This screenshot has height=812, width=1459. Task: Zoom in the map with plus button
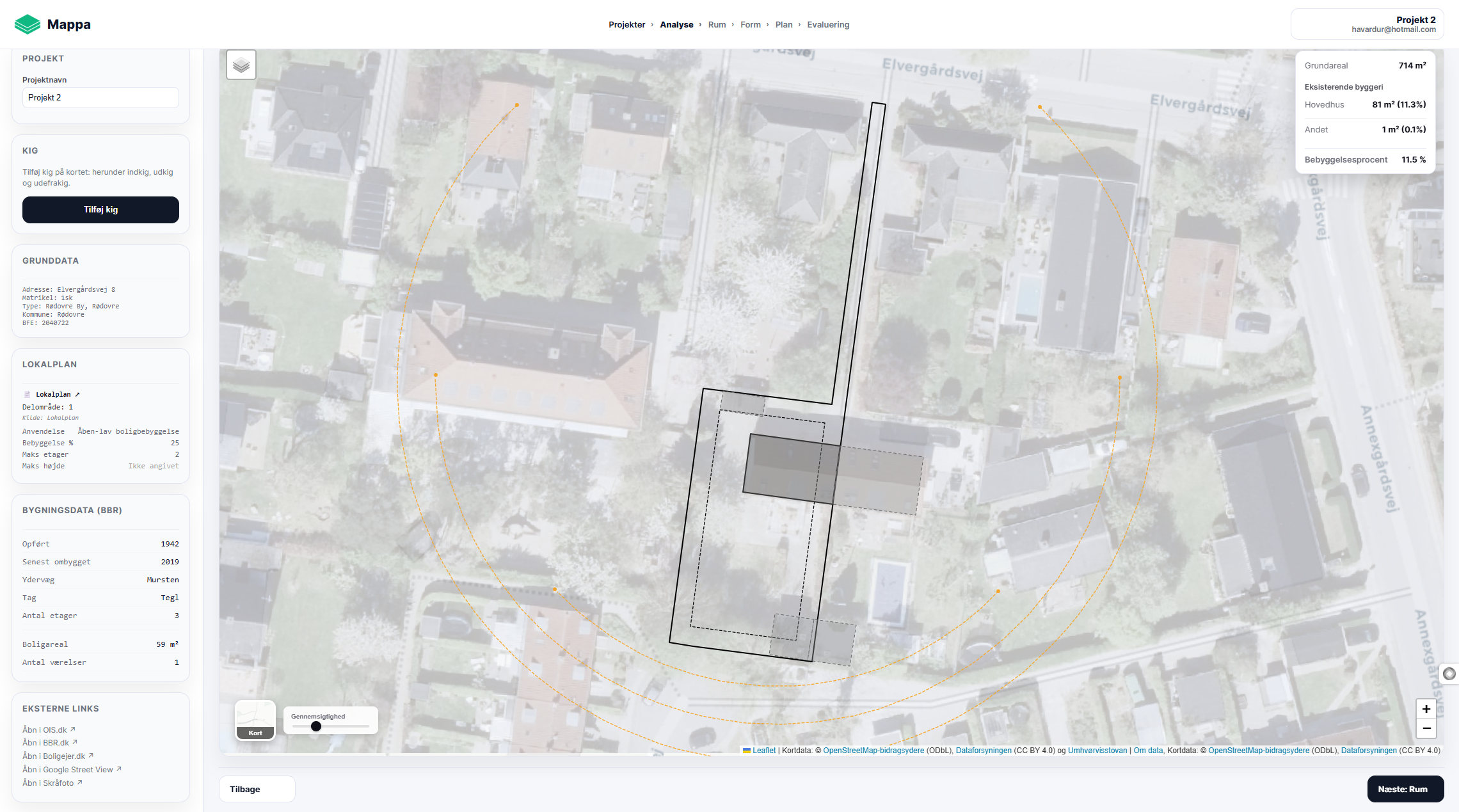[1426, 709]
